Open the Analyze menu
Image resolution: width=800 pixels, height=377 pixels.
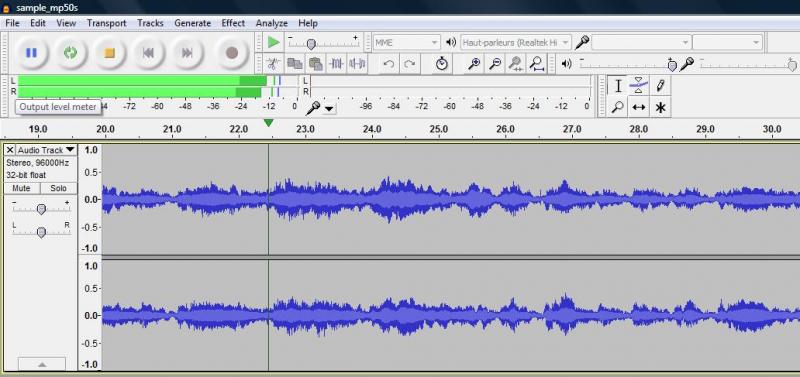271,23
